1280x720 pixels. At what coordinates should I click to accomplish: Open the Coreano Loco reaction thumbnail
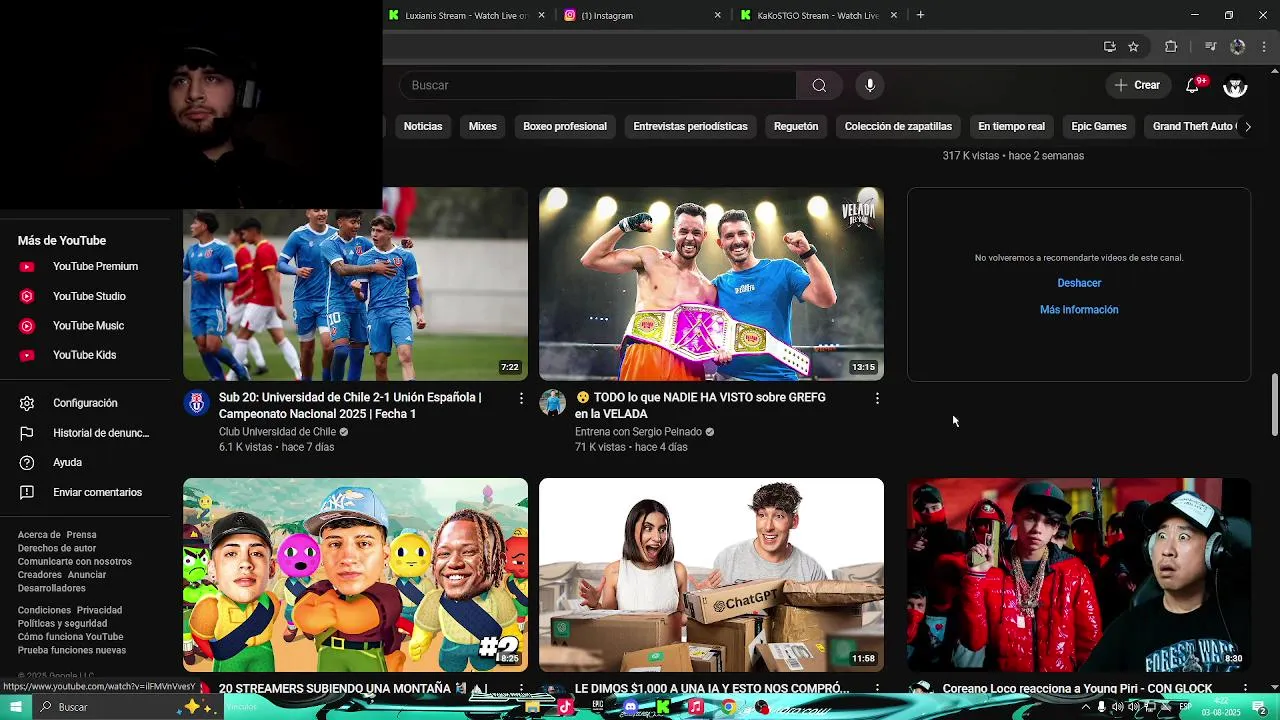(1079, 575)
